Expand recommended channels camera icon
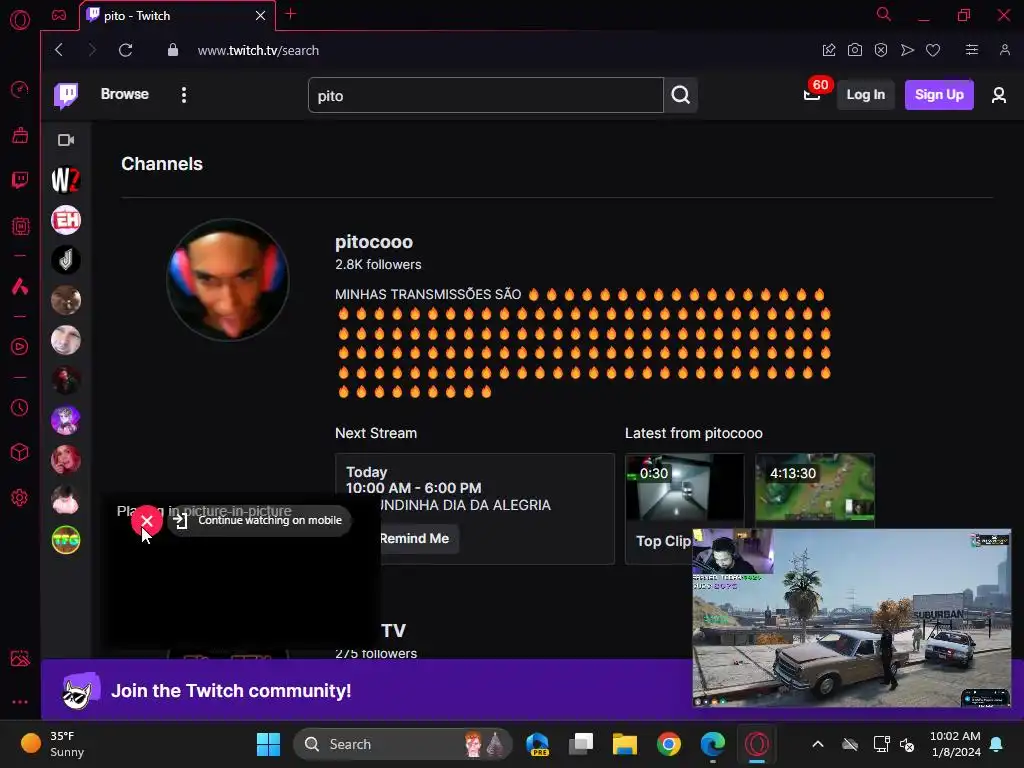Image resolution: width=1024 pixels, height=768 pixels. [x=66, y=140]
